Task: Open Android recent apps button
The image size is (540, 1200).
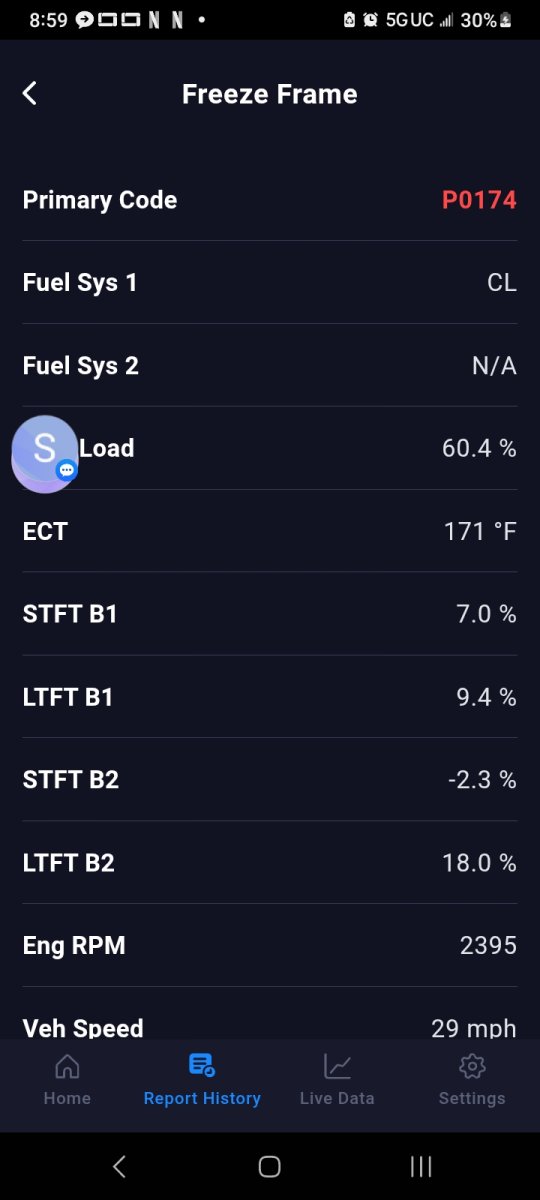Action: coord(421,1166)
